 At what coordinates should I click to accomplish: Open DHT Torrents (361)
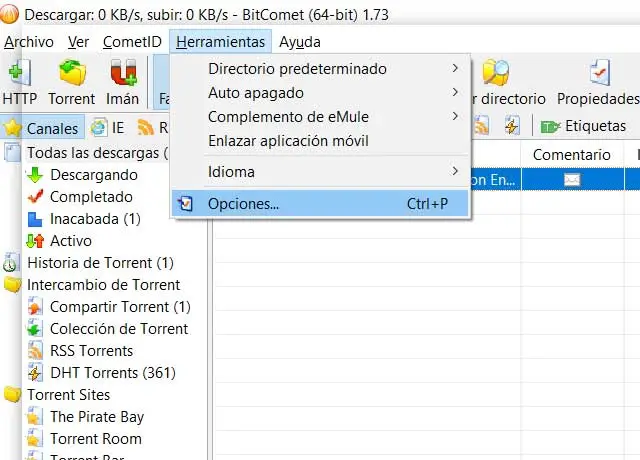coord(113,373)
